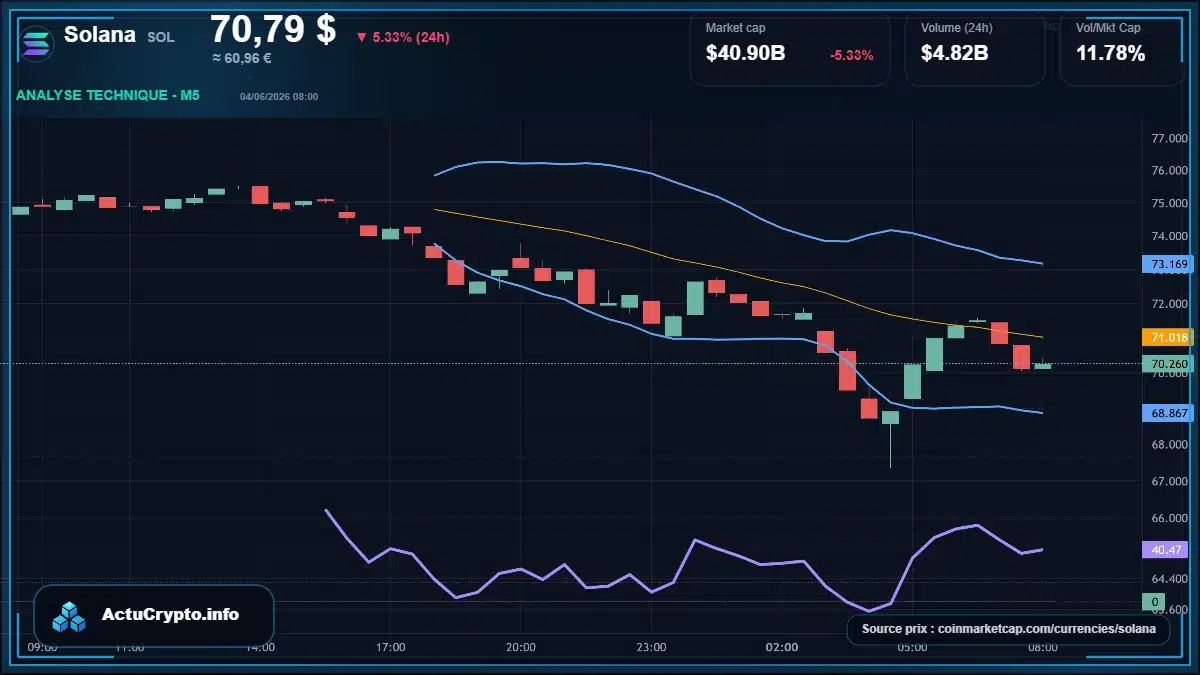Screen dimensions: 1200x675
Task: Click the Vol/Mkt Cap 11.78% value
Action: (x=1111, y=54)
